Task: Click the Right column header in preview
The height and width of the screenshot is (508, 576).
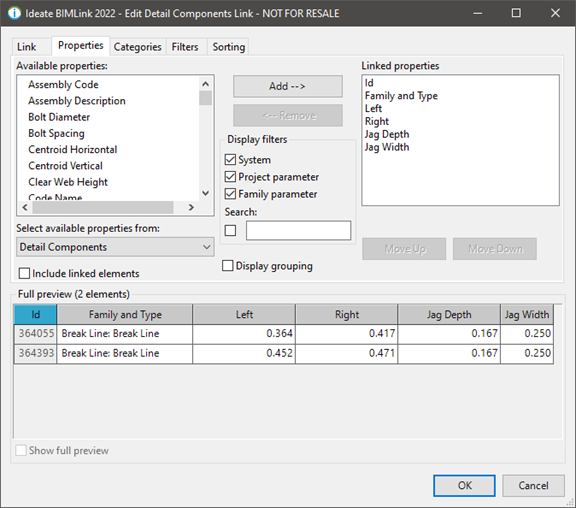Action: click(347, 314)
